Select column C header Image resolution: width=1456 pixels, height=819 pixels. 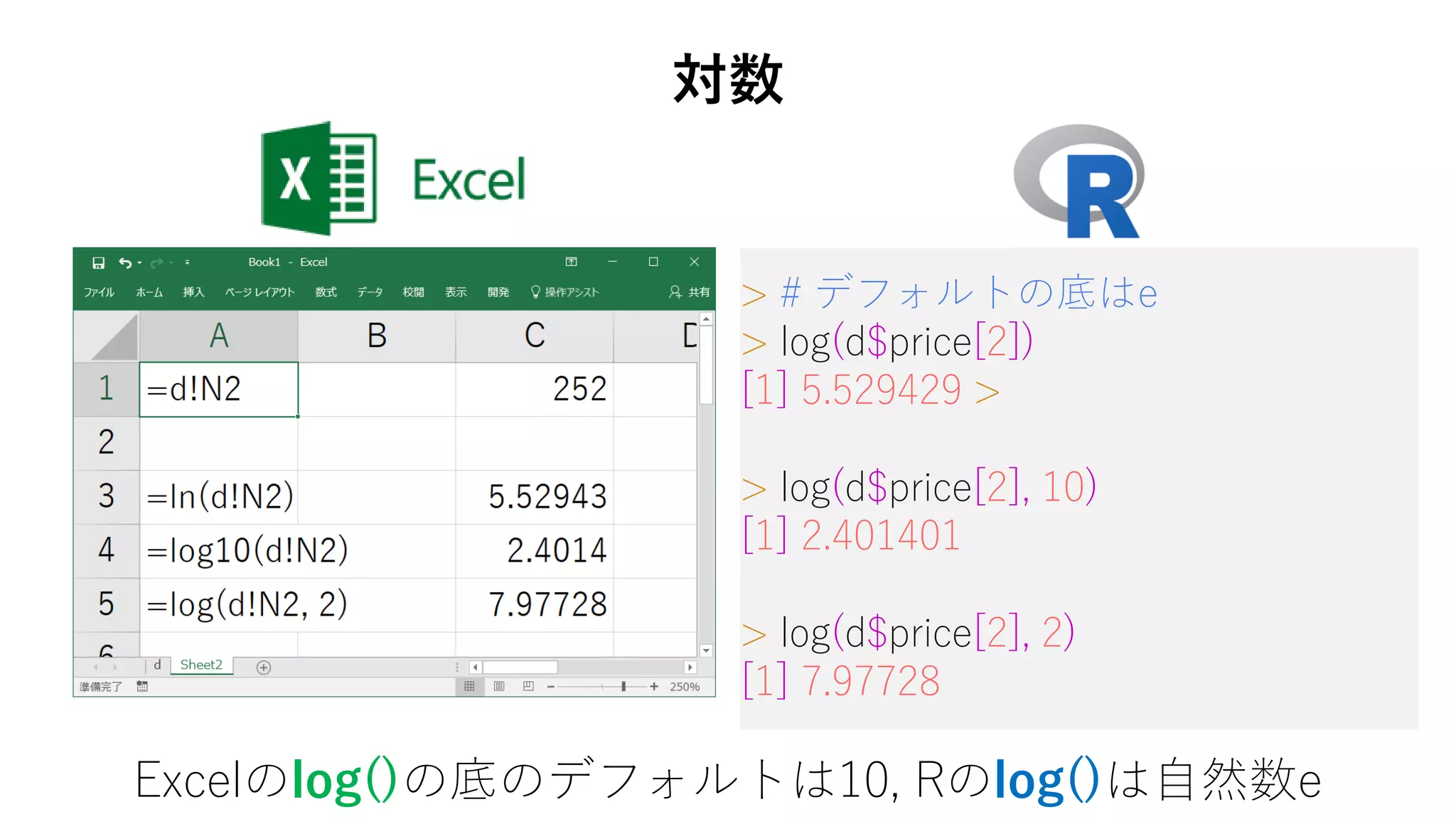[x=535, y=336]
